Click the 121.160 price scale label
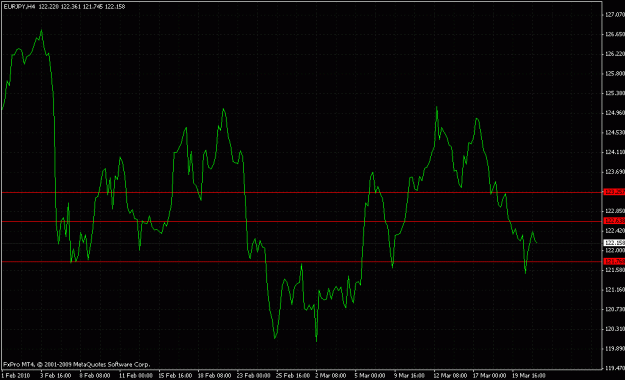The height and width of the screenshot is (380, 625). [x=615, y=289]
